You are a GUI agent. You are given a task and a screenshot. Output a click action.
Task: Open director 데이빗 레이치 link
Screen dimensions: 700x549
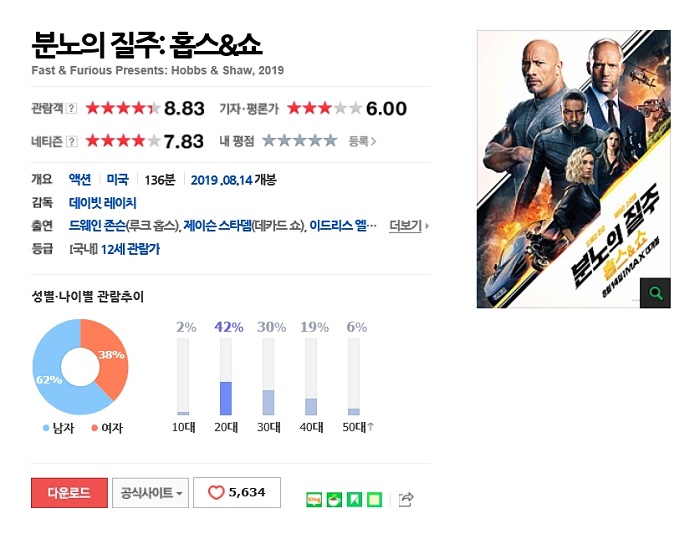click(96, 203)
